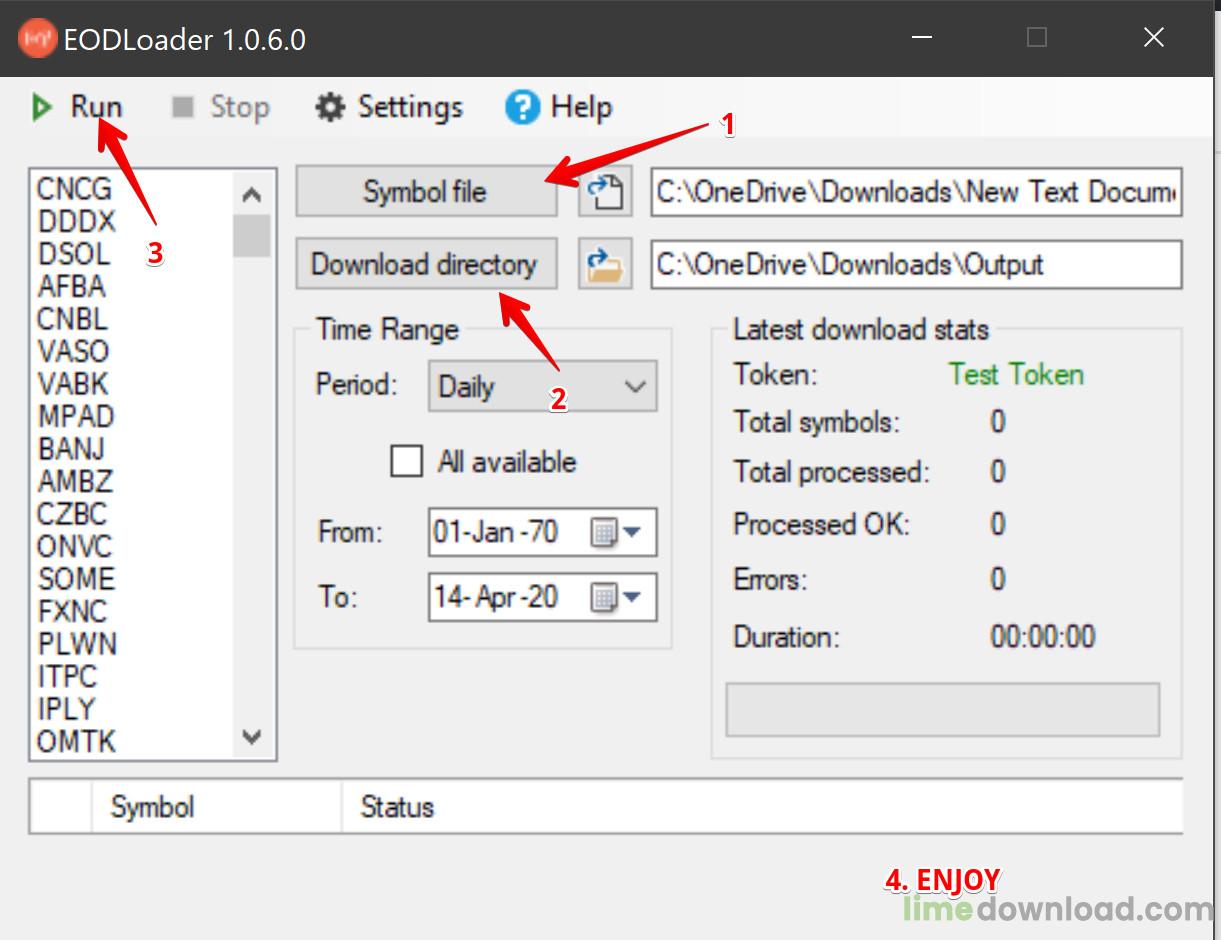Click the Symbol file button

(426, 192)
